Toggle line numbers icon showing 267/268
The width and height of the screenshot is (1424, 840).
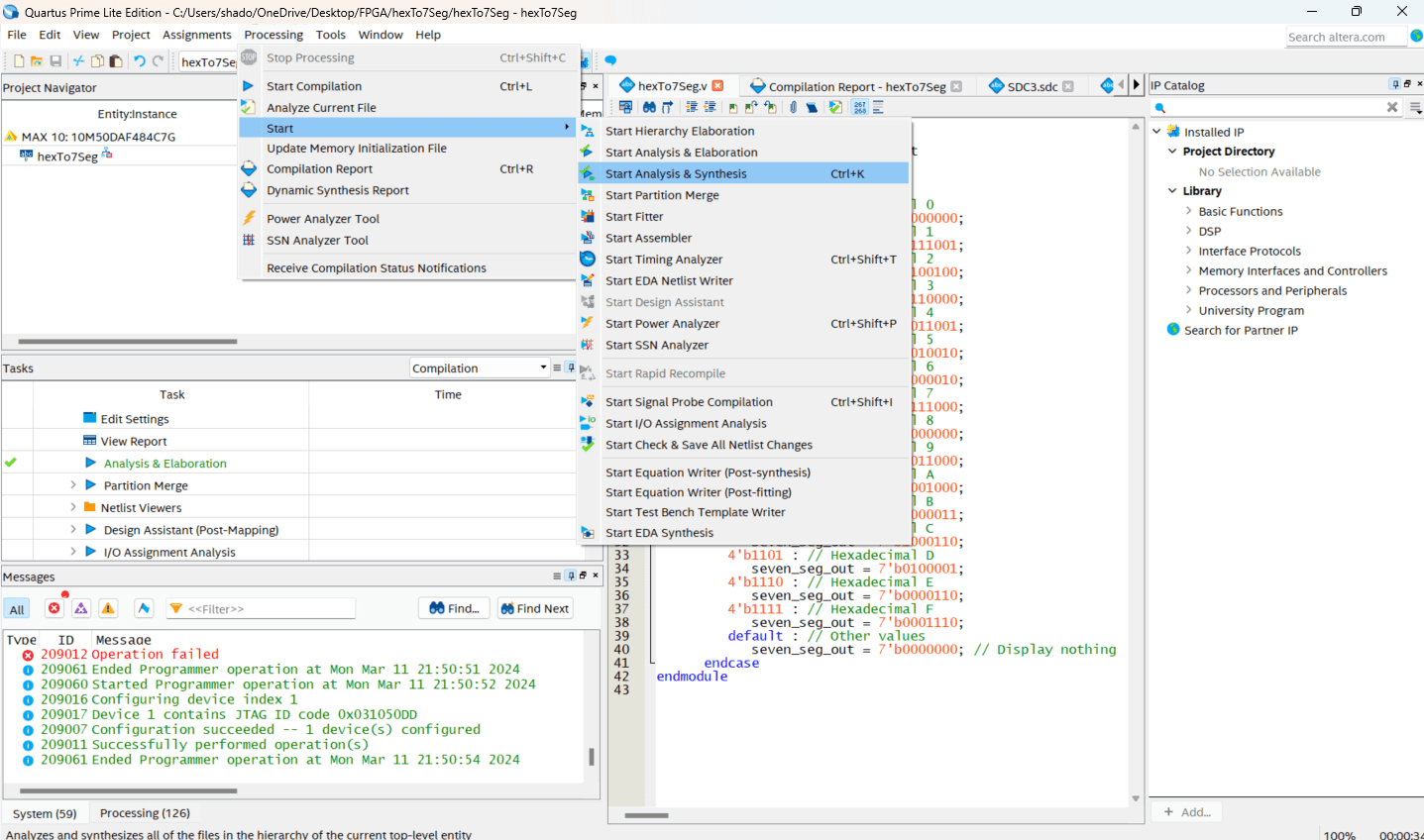(859, 107)
